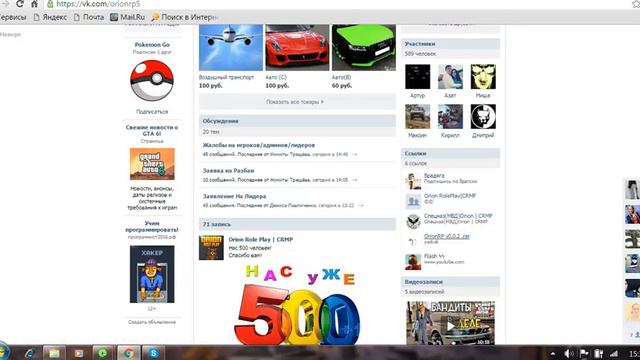Open the Поиск в Интернете bookmark
Screen dimensions: 640x360
click(184, 17)
